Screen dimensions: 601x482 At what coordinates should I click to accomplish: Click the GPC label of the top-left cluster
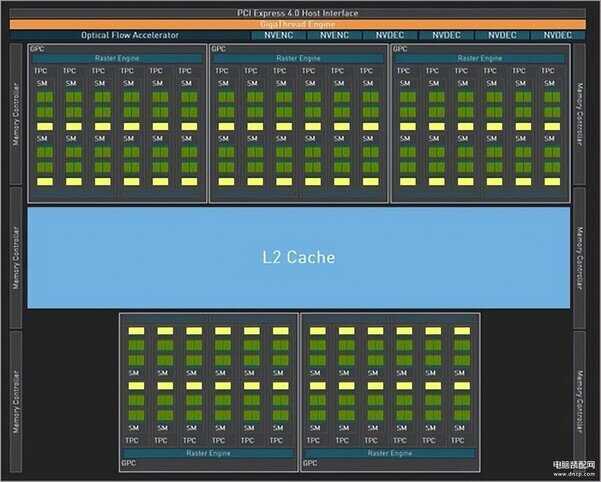[x=37, y=49]
